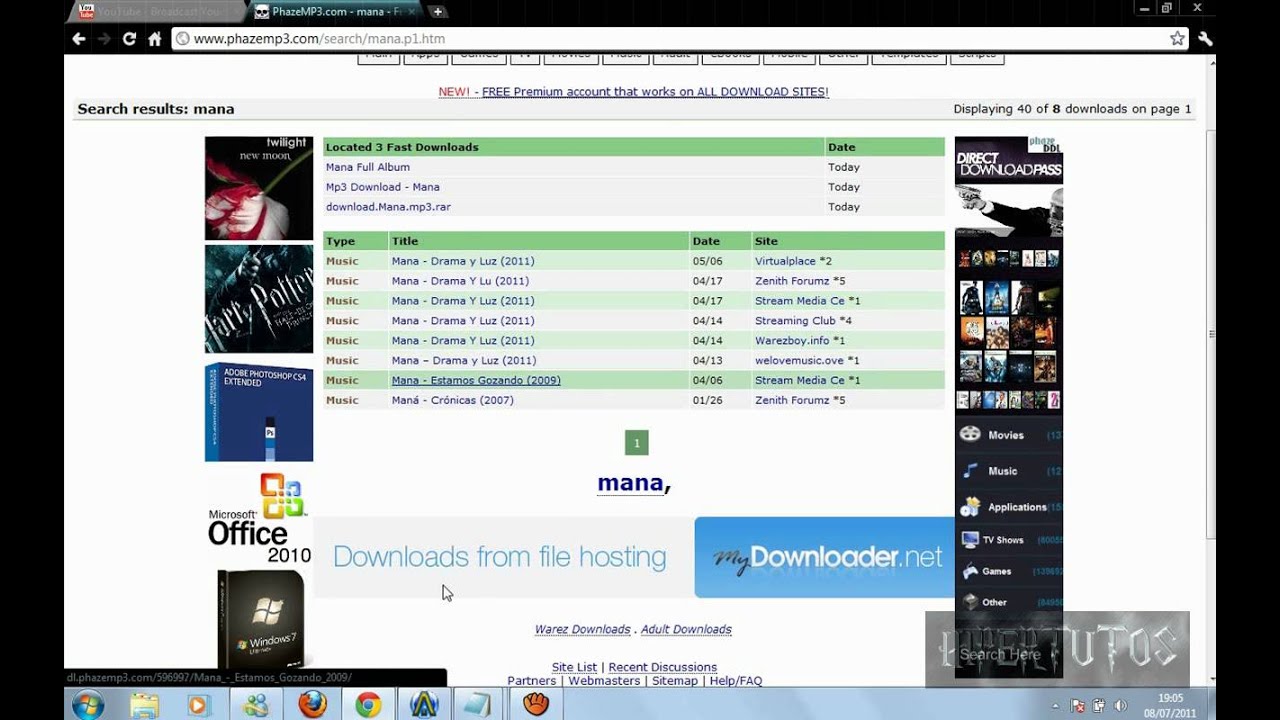The image size is (1280, 720).
Task: Open the Other category icon
Action: click(x=970, y=602)
